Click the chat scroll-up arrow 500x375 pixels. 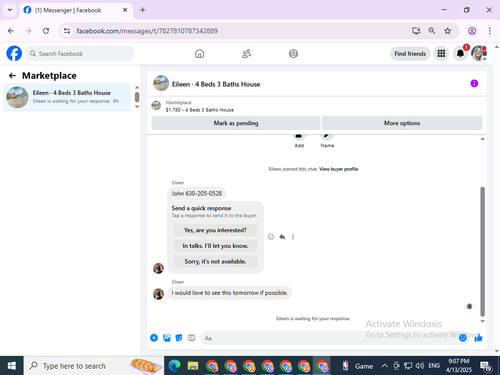[482, 139]
